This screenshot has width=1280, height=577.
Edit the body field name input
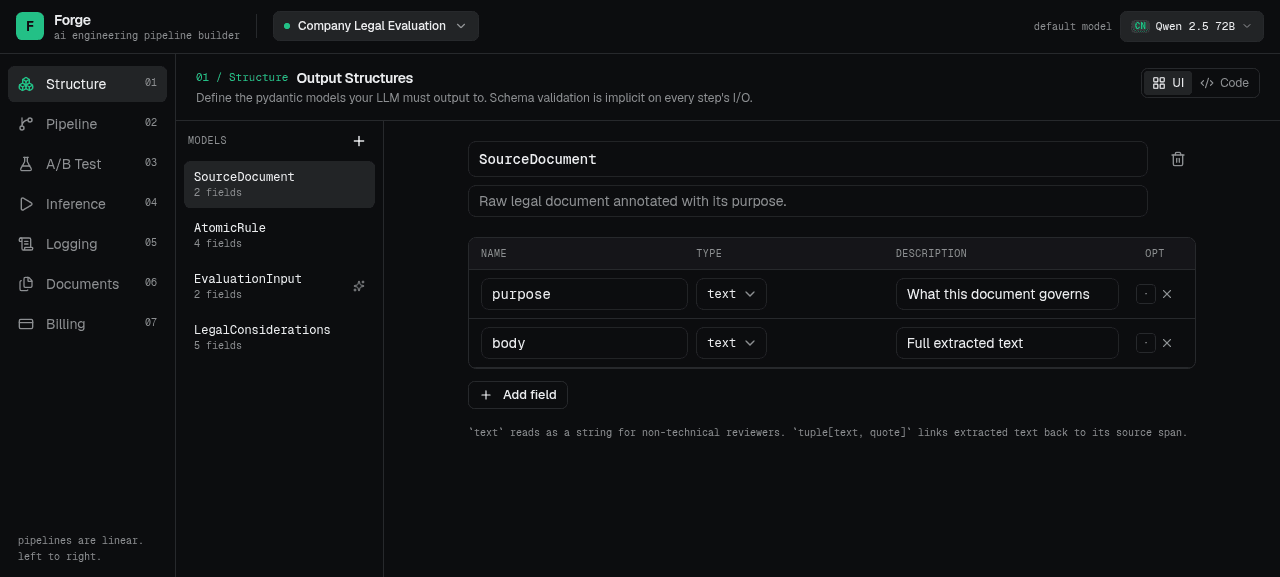point(584,343)
